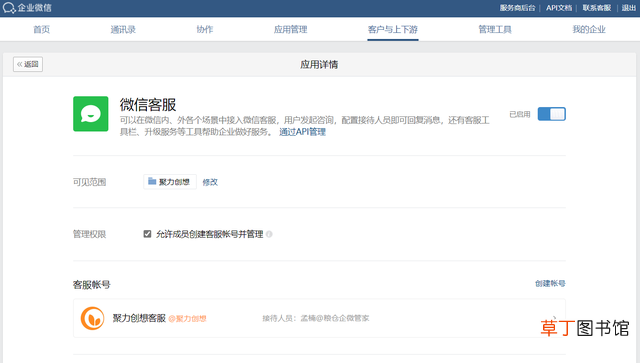Click 退出 to log out
Image resolution: width=640 pixels, height=363 pixels.
[629, 8]
